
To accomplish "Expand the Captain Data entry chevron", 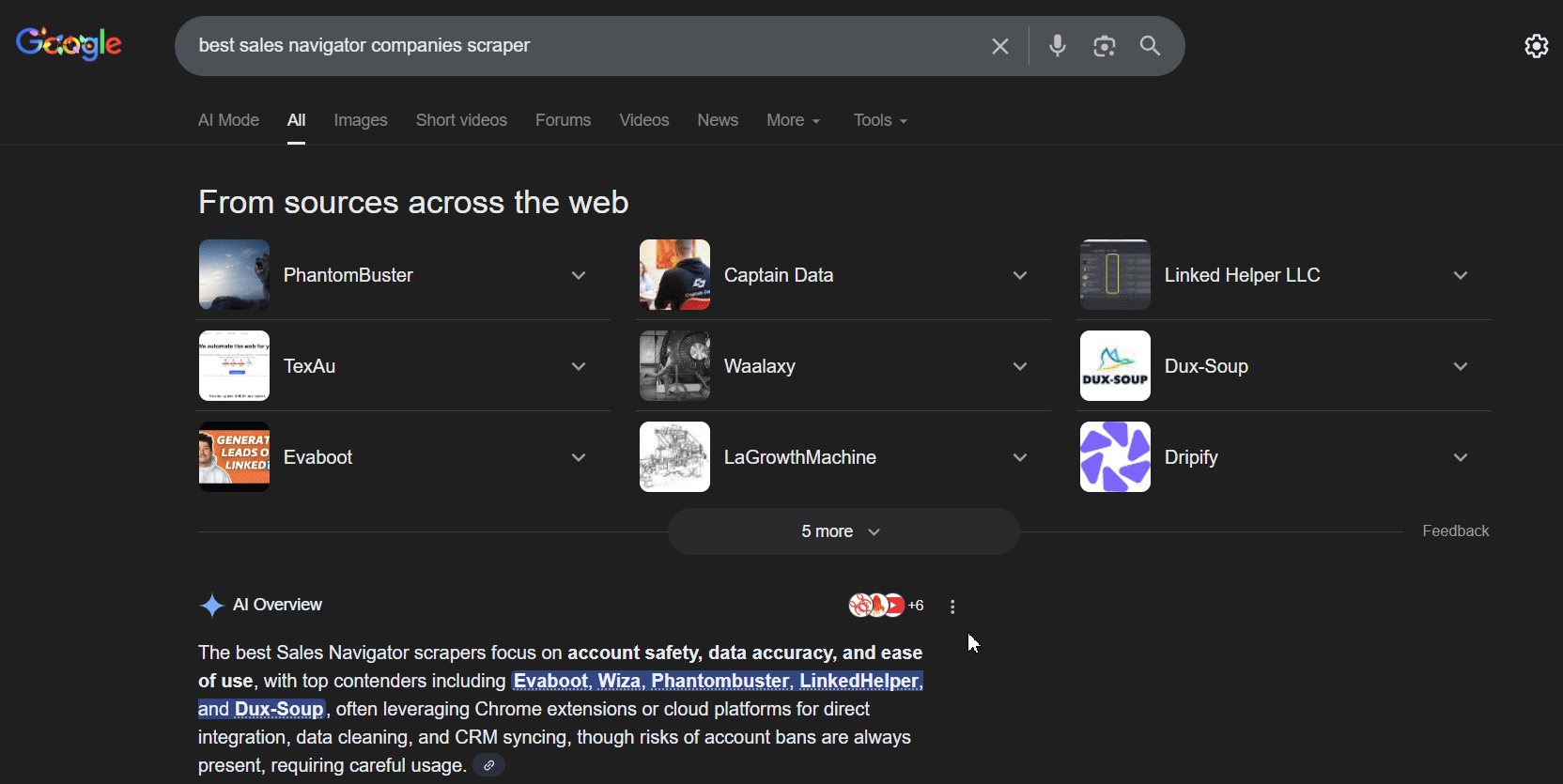I will click(1020, 275).
